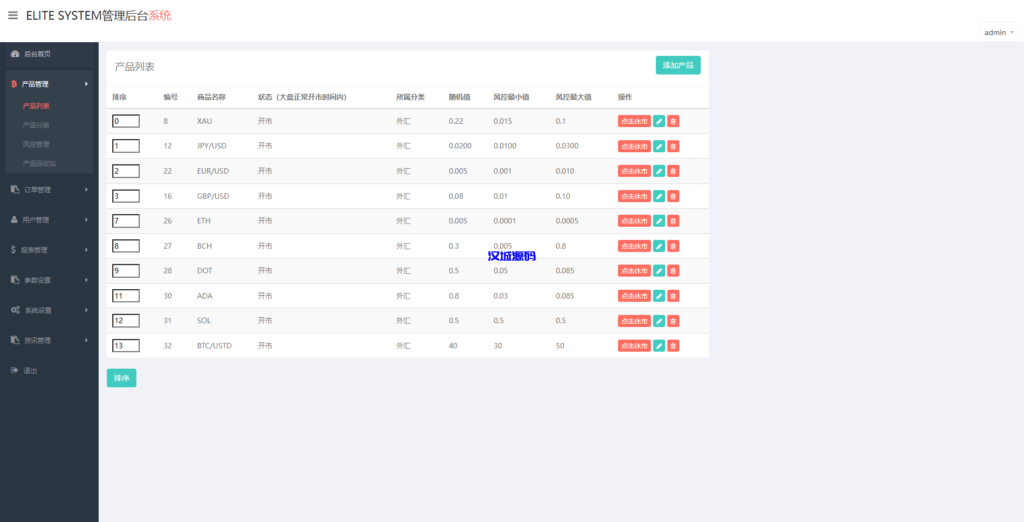
Task: Click the 退出 logout icon in sidebar
Action: 14,370
